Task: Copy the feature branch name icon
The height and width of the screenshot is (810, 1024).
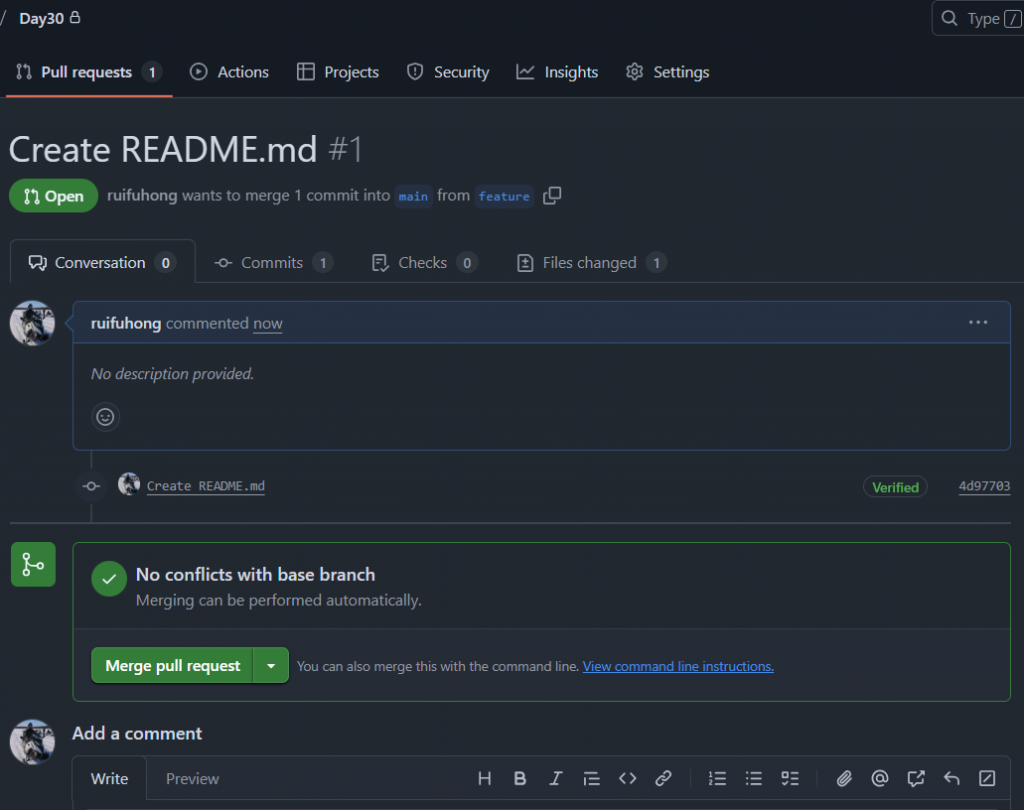Action: 552,195
